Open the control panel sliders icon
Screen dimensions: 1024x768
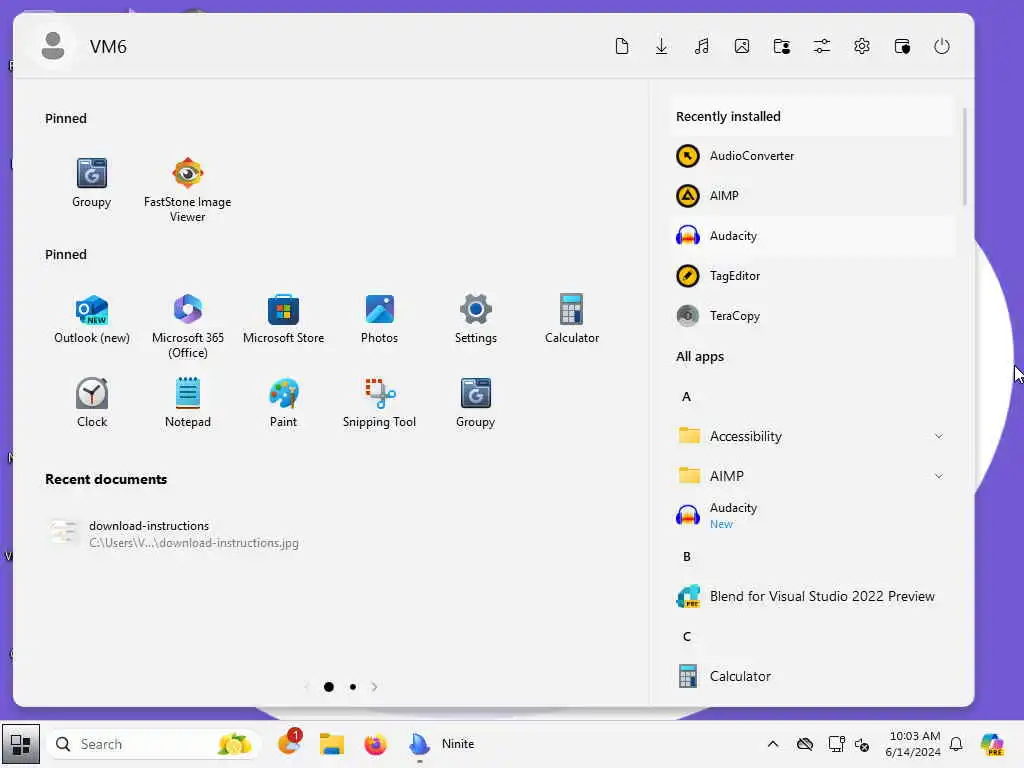[x=822, y=46]
